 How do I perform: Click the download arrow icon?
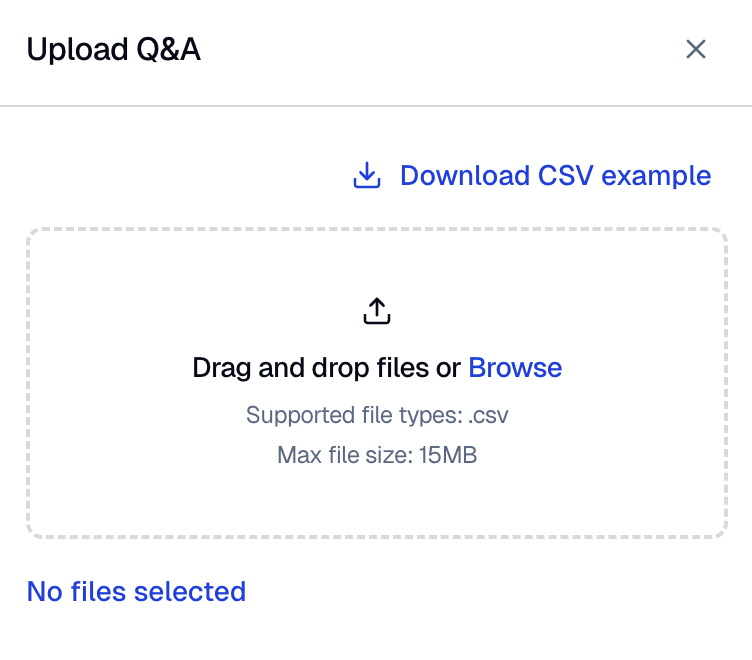367,175
